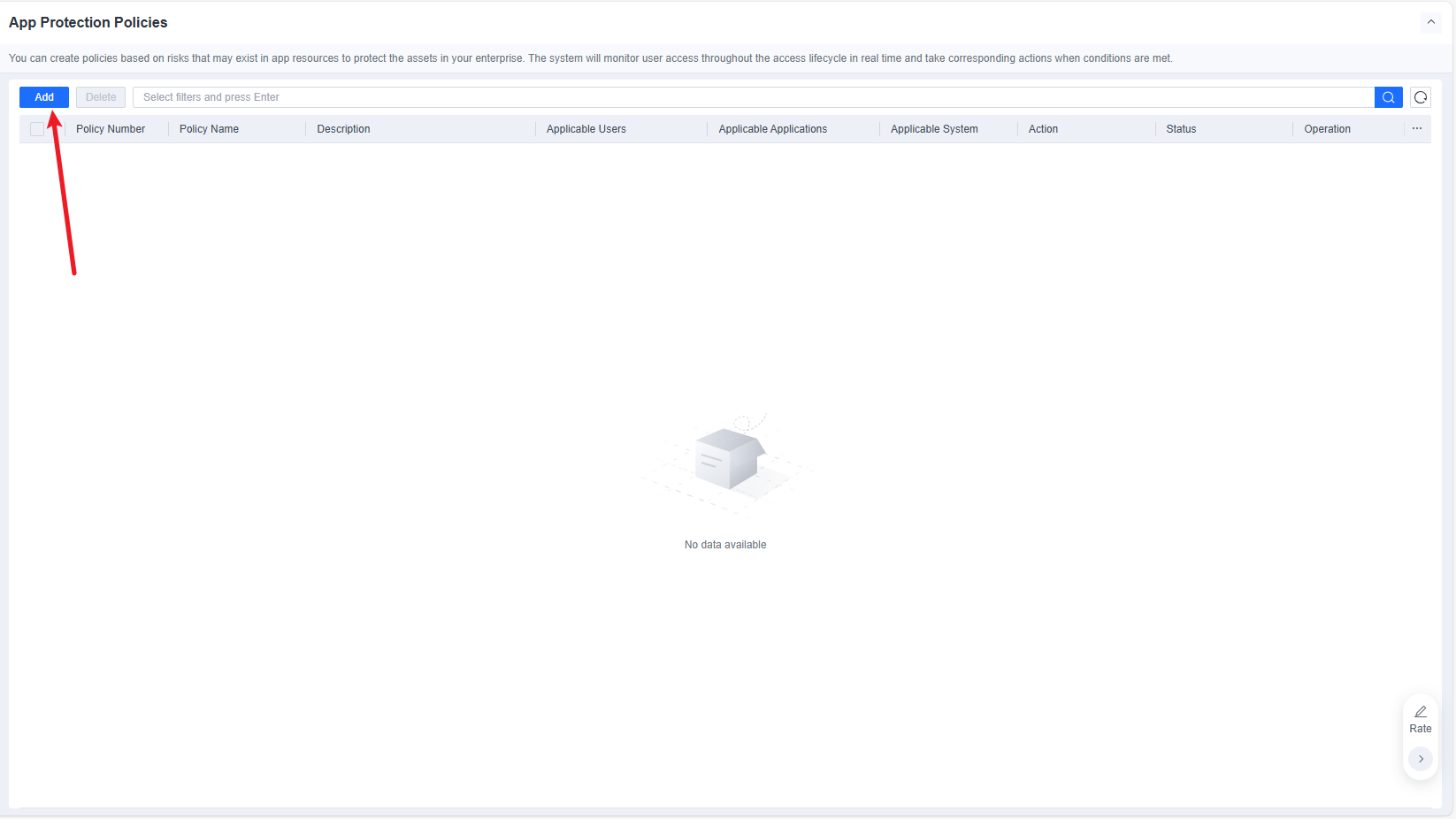The height and width of the screenshot is (819, 1456).
Task: Click the Add policy button
Action: pos(44,97)
